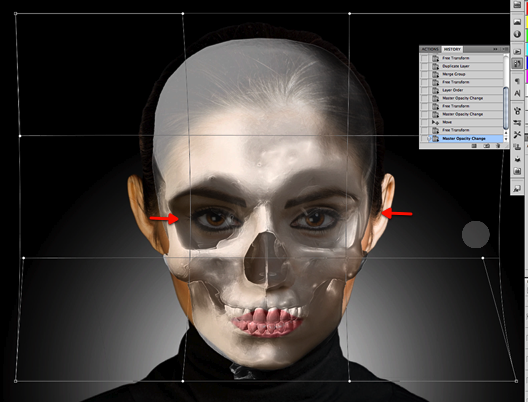The image size is (528, 402).
Task: Set history brush source for Duplicate Layer
Action: [x=425, y=66]
